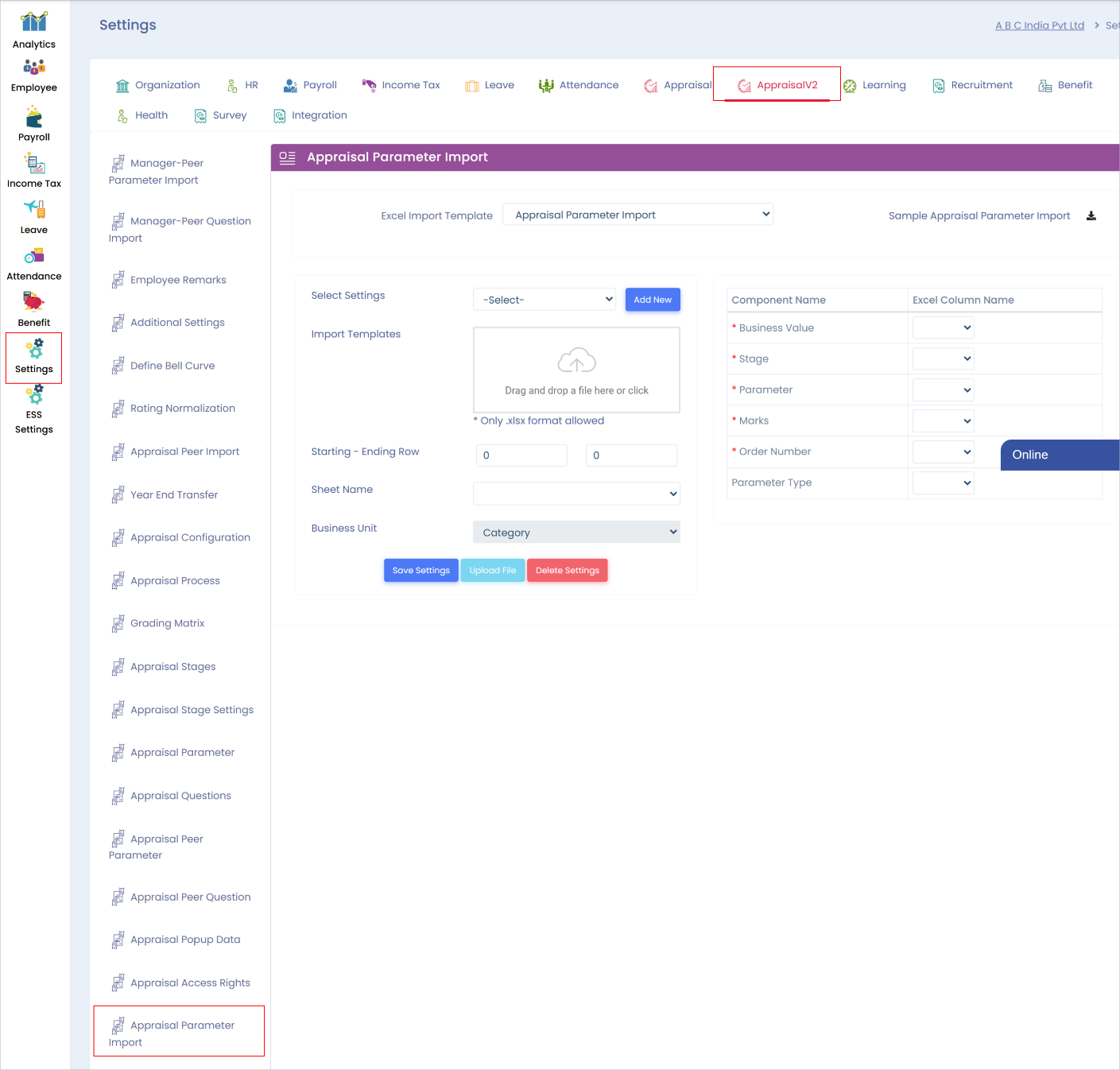Download the Sample Appraisal Parameter Import file icon

(1091, 215)
